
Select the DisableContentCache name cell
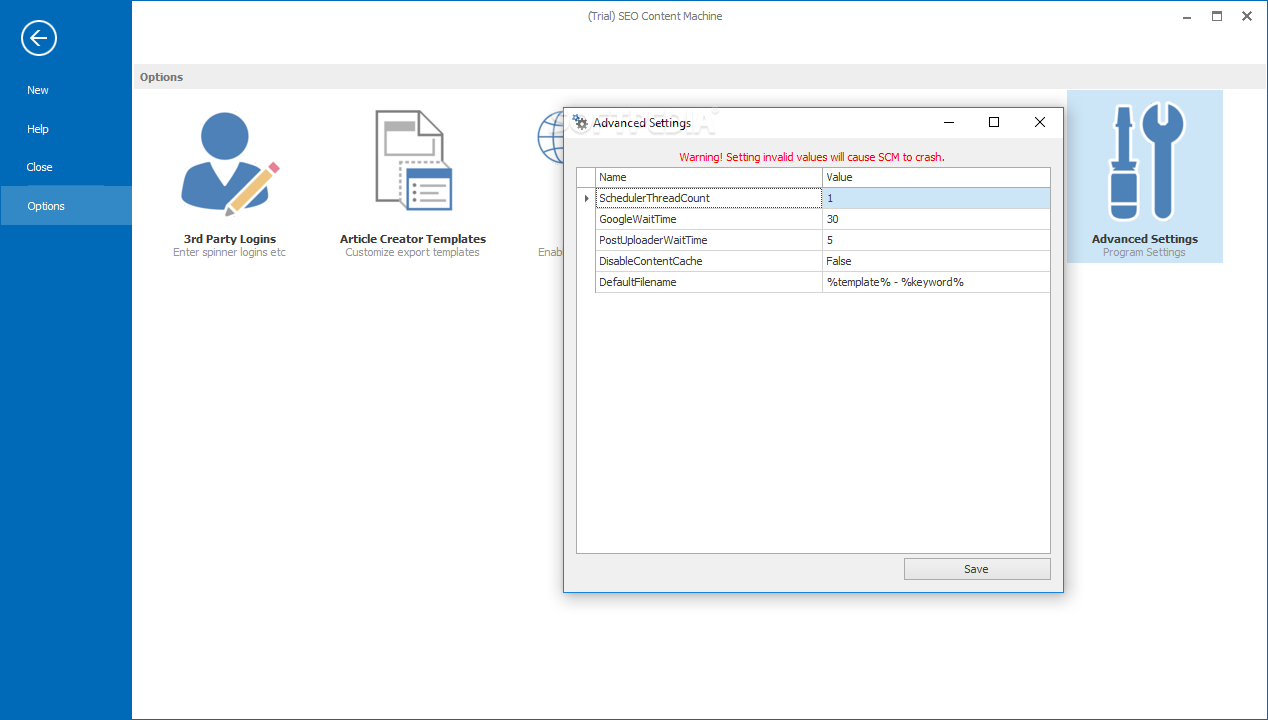709,261
